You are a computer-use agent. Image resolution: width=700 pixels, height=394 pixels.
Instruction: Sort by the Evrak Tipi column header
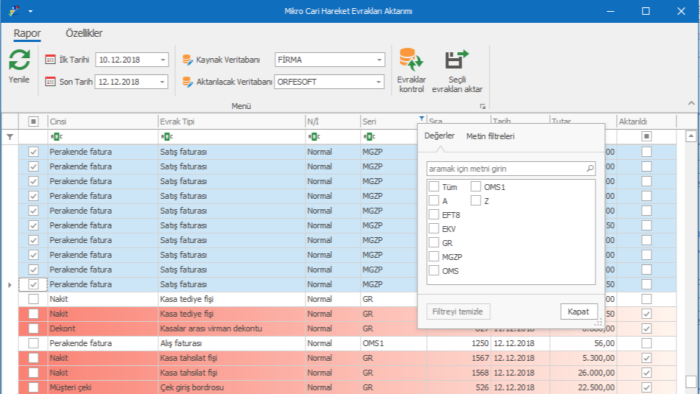[x=231, y=121]
